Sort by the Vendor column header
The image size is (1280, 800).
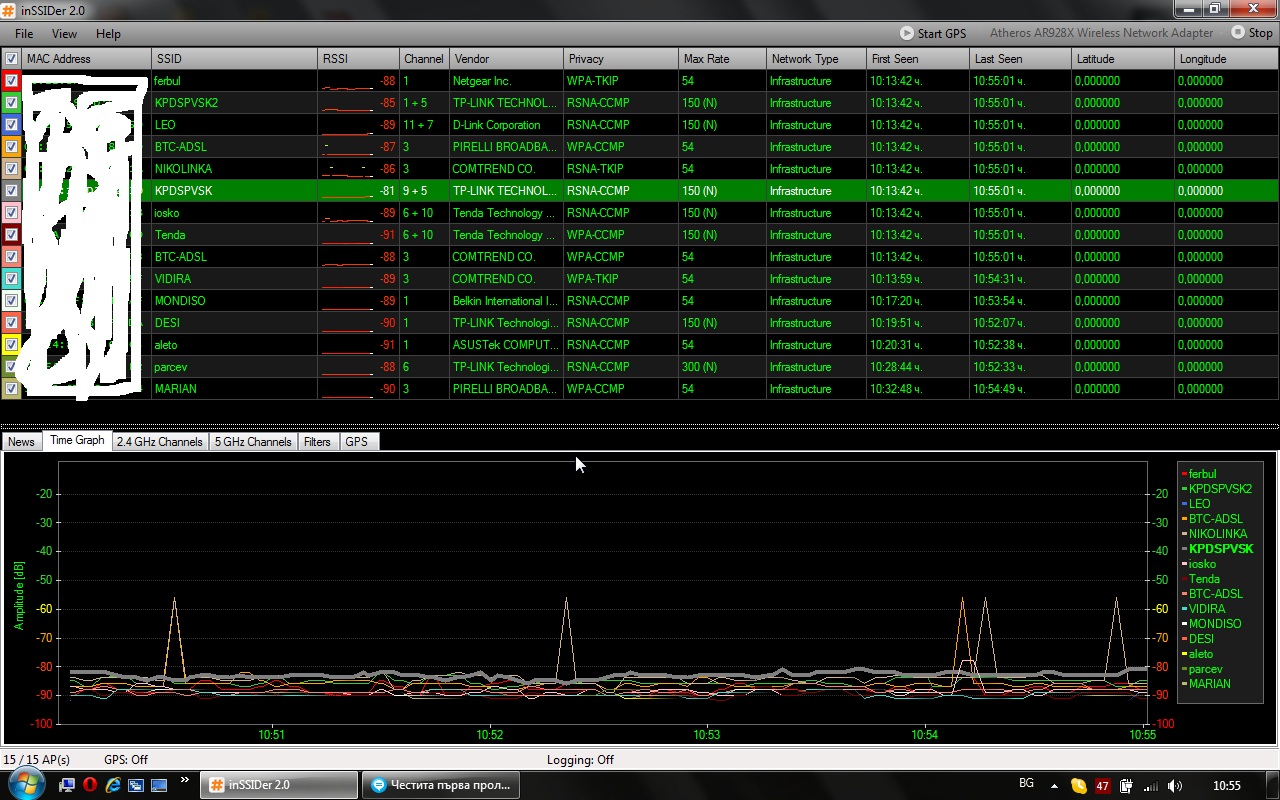506,59
